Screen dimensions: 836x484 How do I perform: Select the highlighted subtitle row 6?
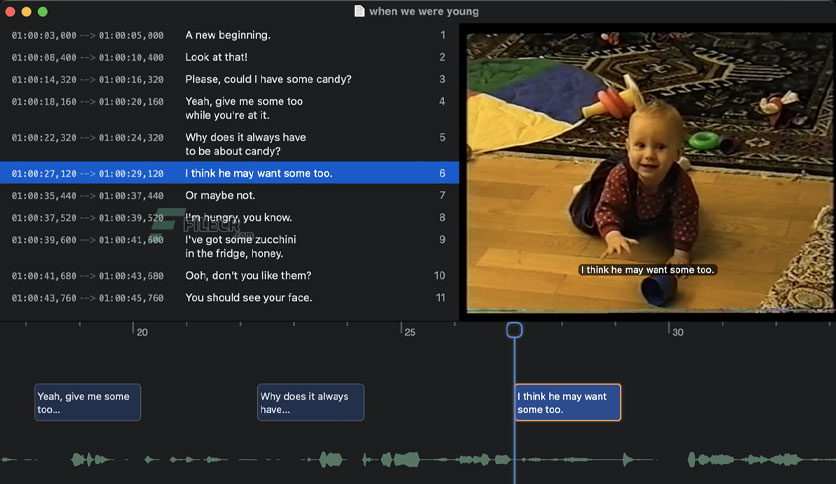pyautogui.click(x=229, y=173)
